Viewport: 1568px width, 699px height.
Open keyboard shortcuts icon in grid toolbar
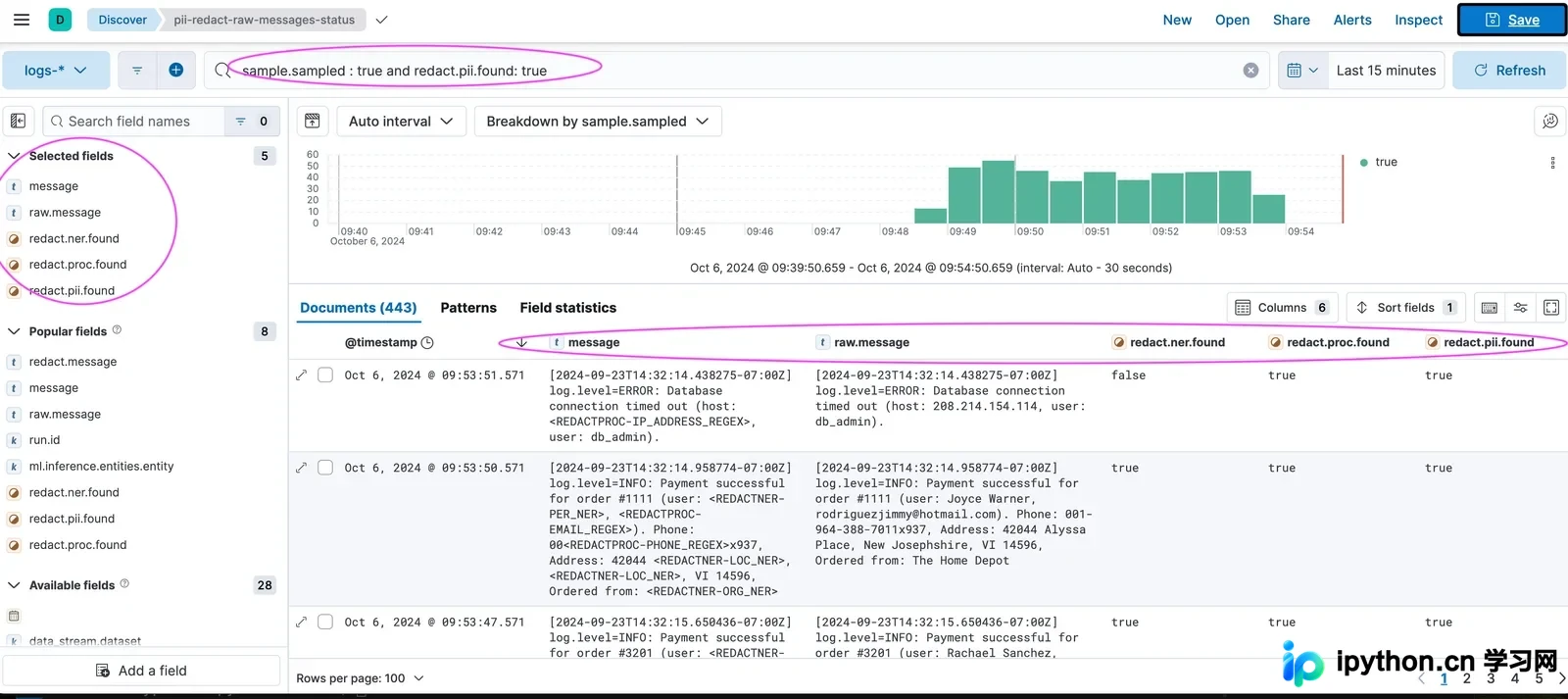click(x=1490, y=308)
